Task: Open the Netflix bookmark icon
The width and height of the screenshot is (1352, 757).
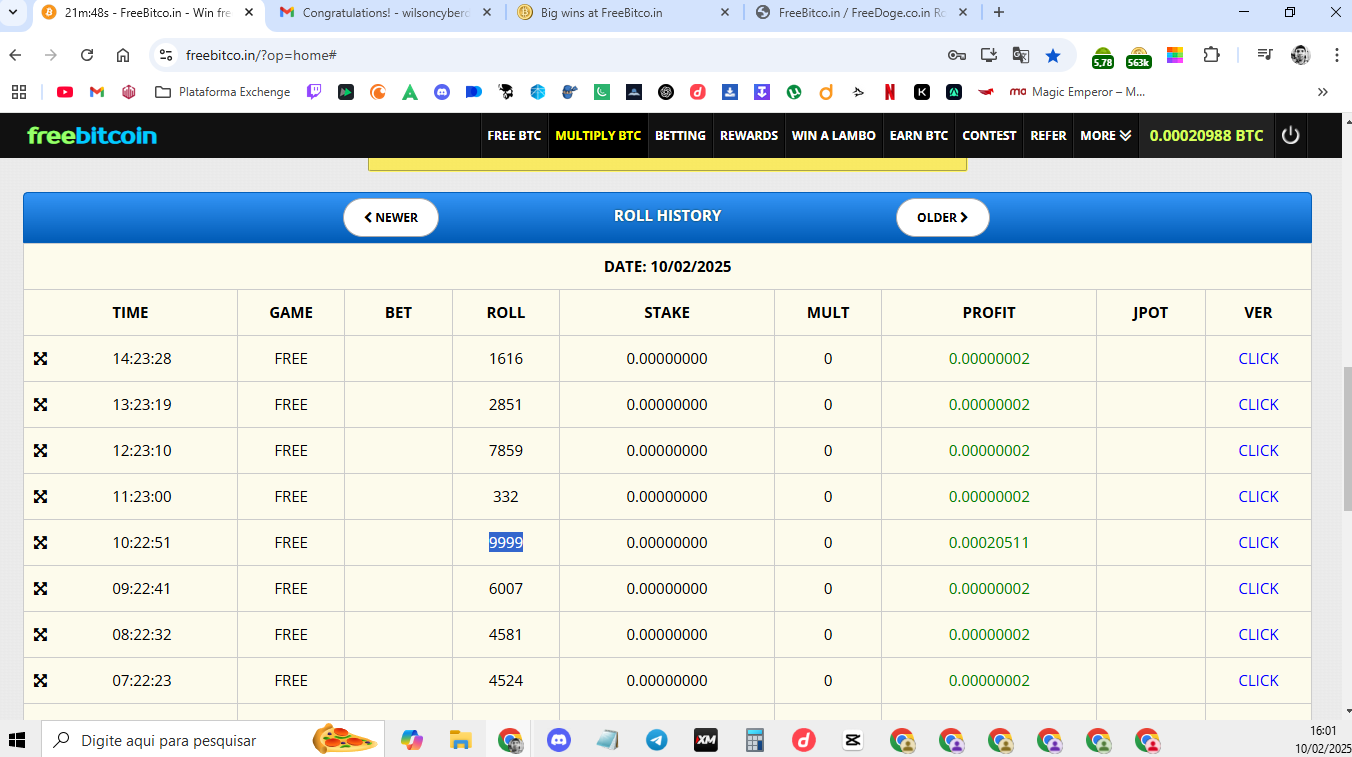Action: point(890,92)
